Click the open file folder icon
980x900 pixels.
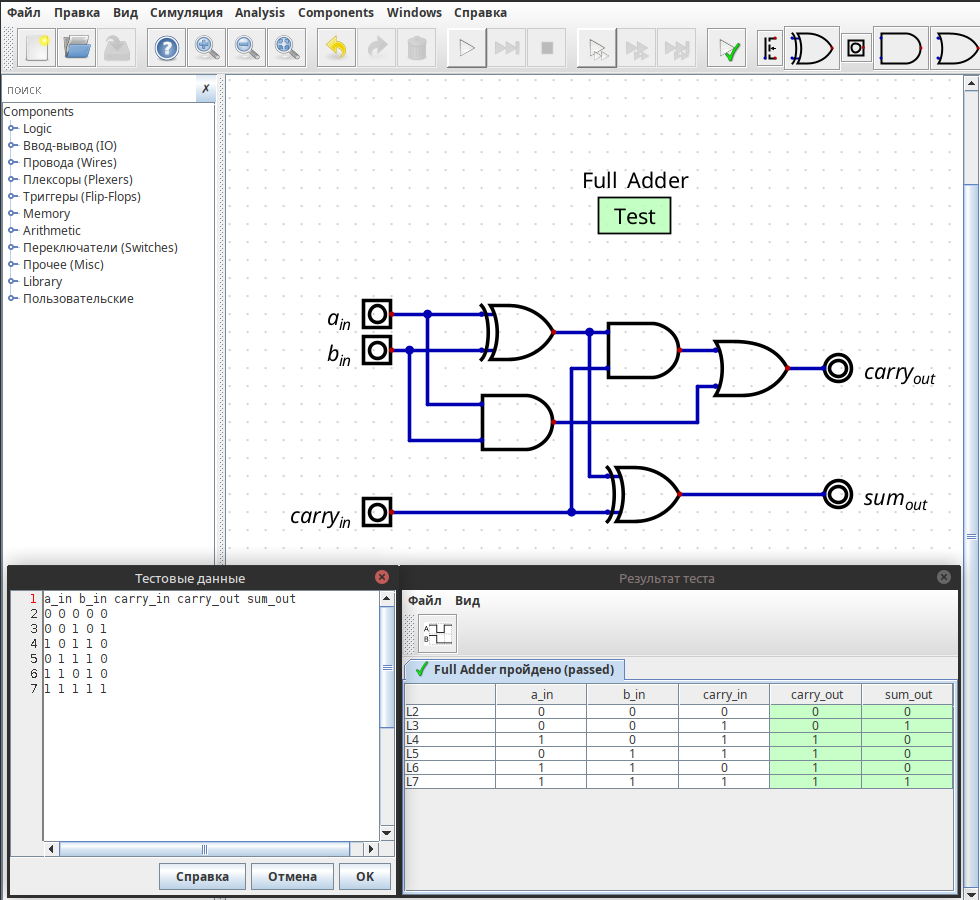click(x=77, y=48)
